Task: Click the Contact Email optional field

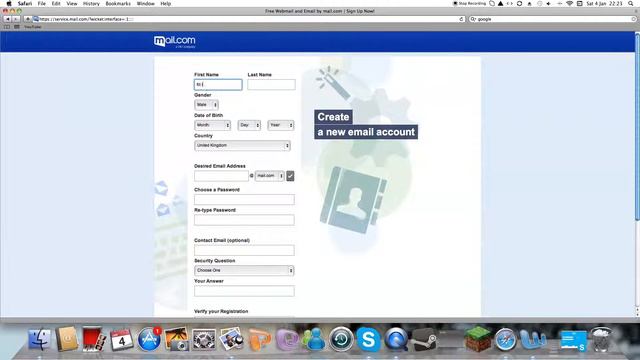Action: pyautogui.click(x=244, y=250)
